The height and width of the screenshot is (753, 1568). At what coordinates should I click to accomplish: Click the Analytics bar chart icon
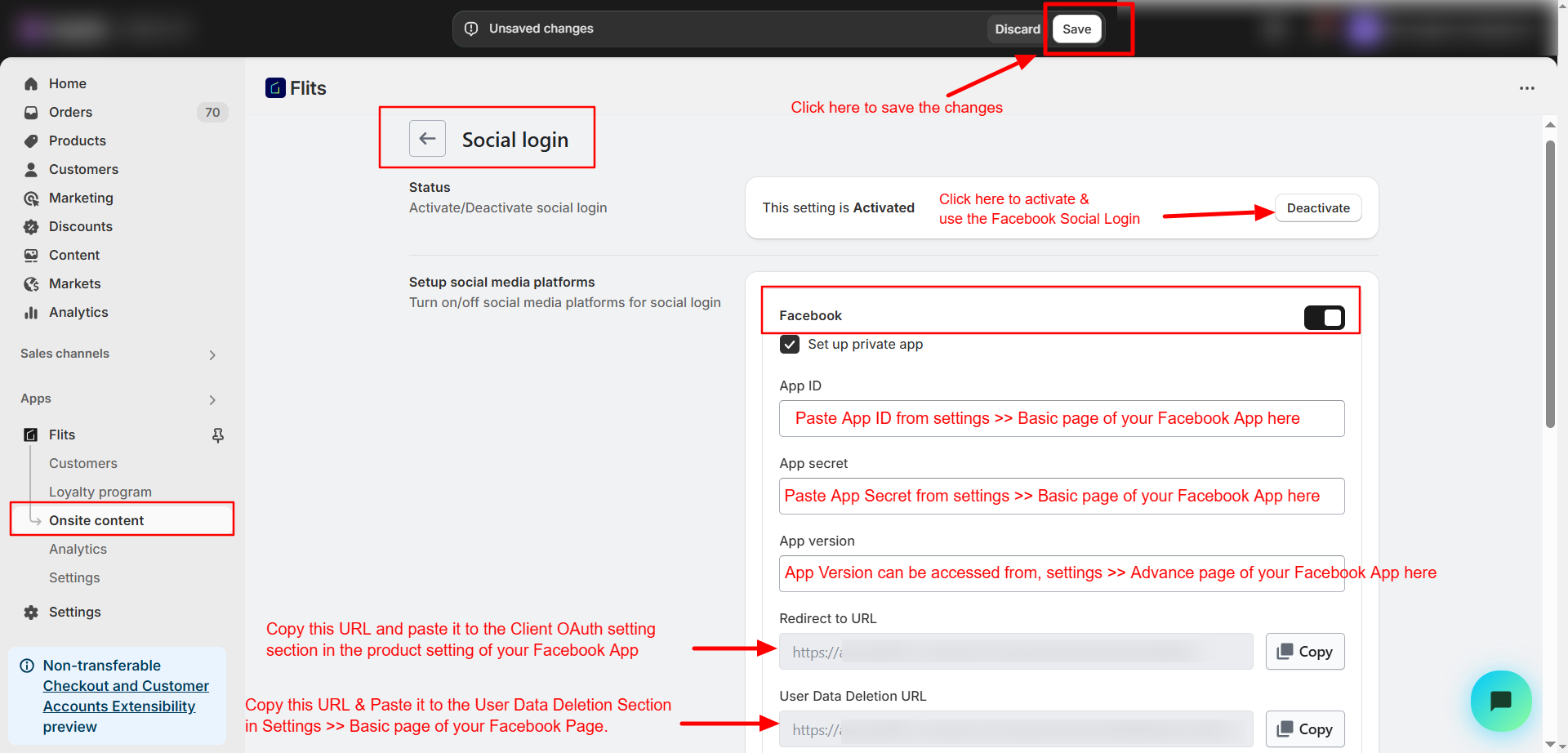(x=31, y=312)
